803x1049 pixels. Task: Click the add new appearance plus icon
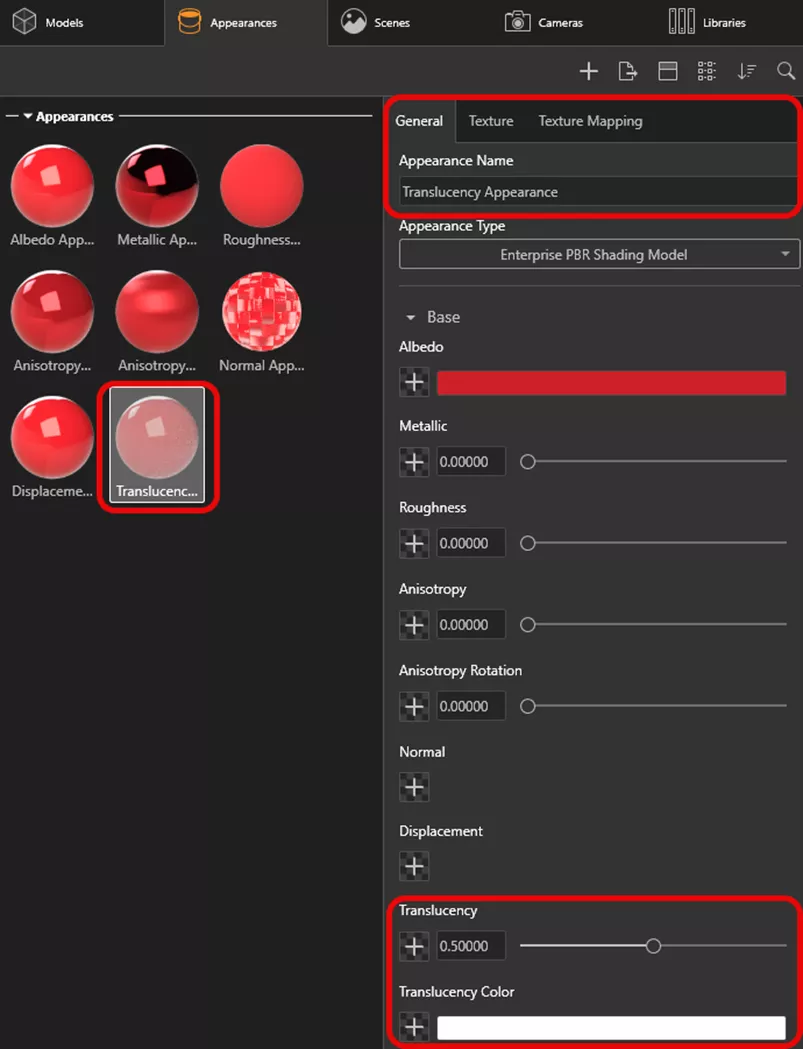point(588,71)
